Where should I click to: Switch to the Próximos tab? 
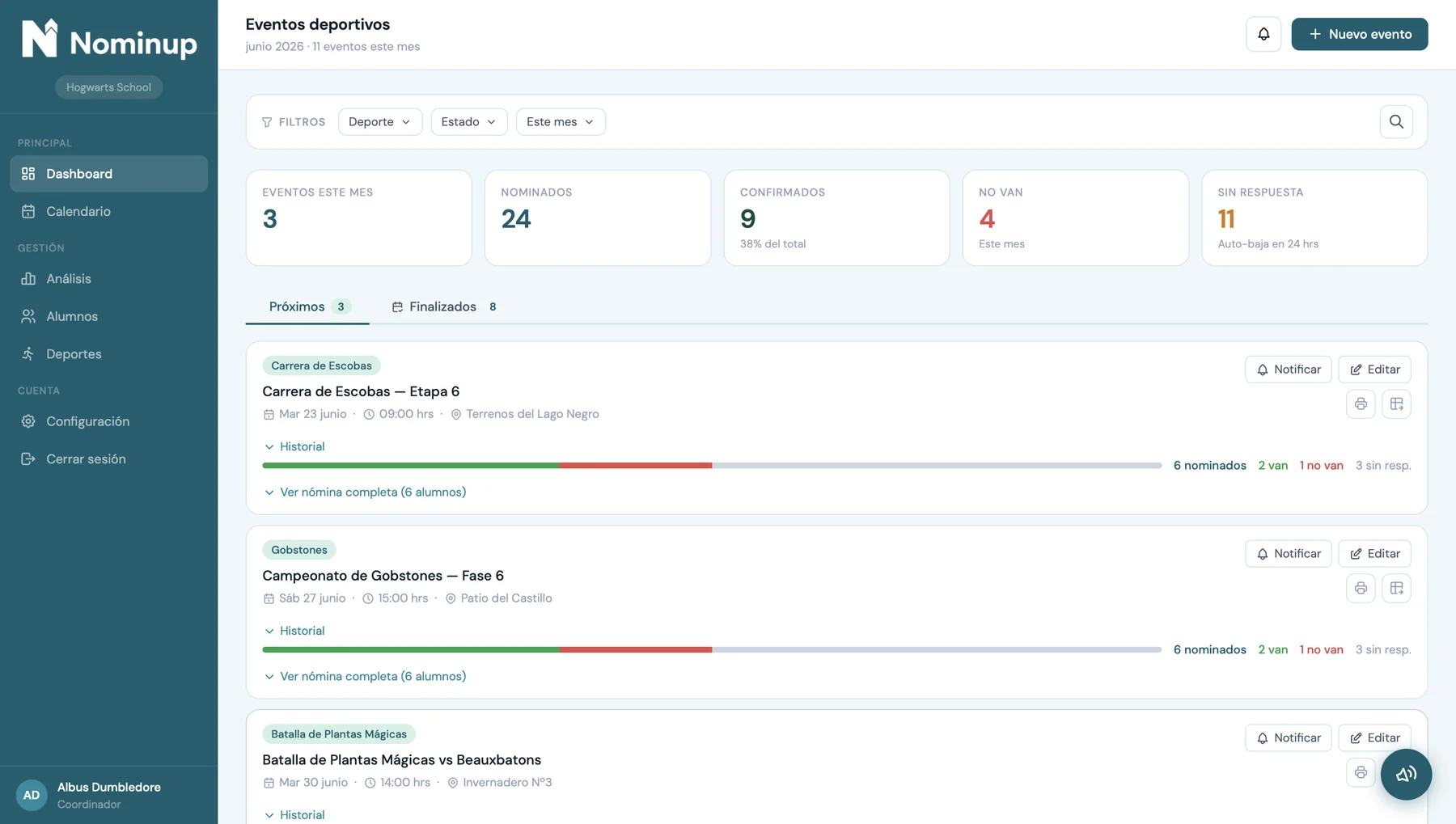point(307,307)
